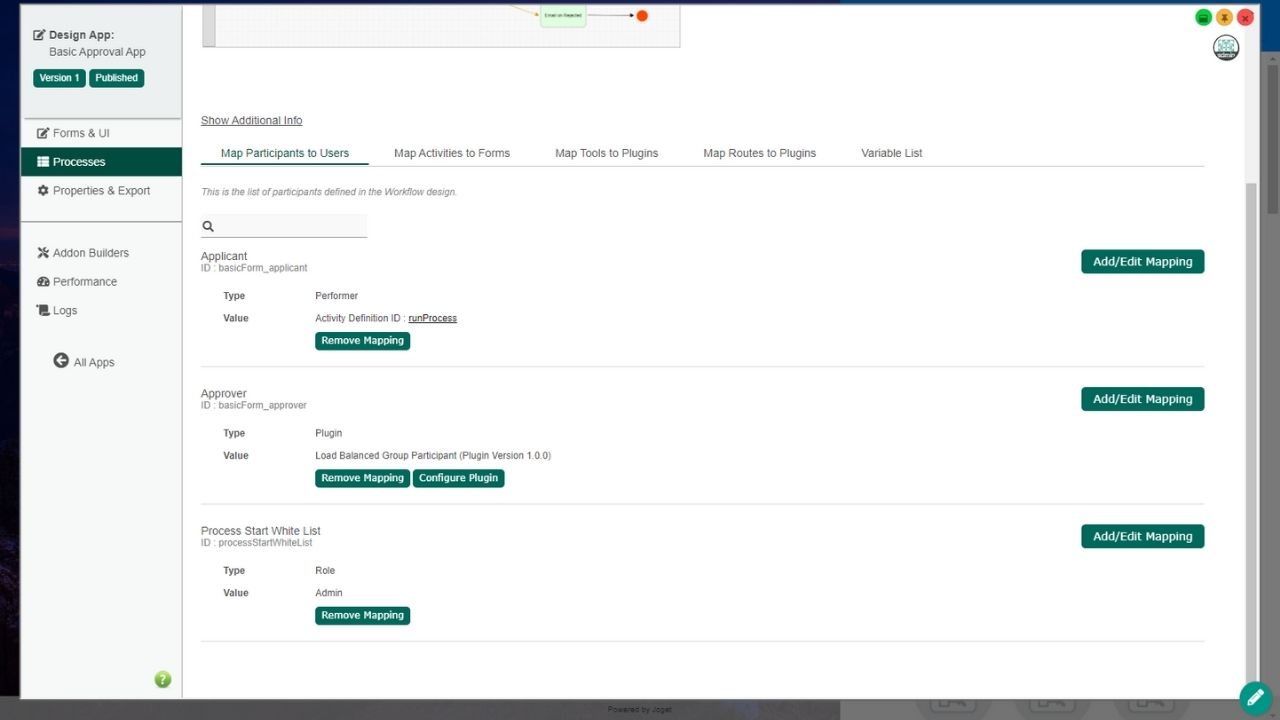Click the green minimize panel circle icon
The image size is (1280, 720).
[x=1204, y=18]
